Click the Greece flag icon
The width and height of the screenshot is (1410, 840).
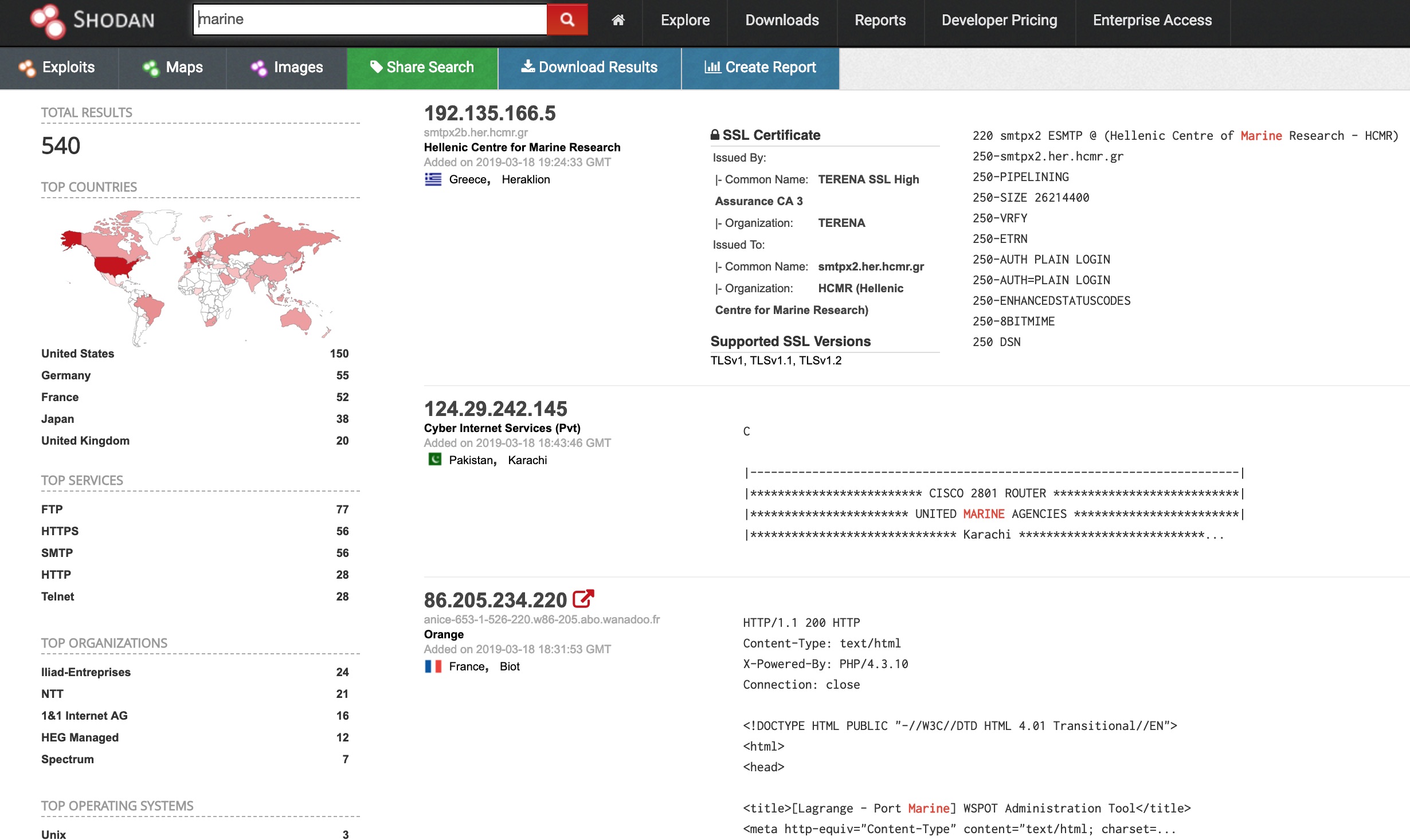433,179
